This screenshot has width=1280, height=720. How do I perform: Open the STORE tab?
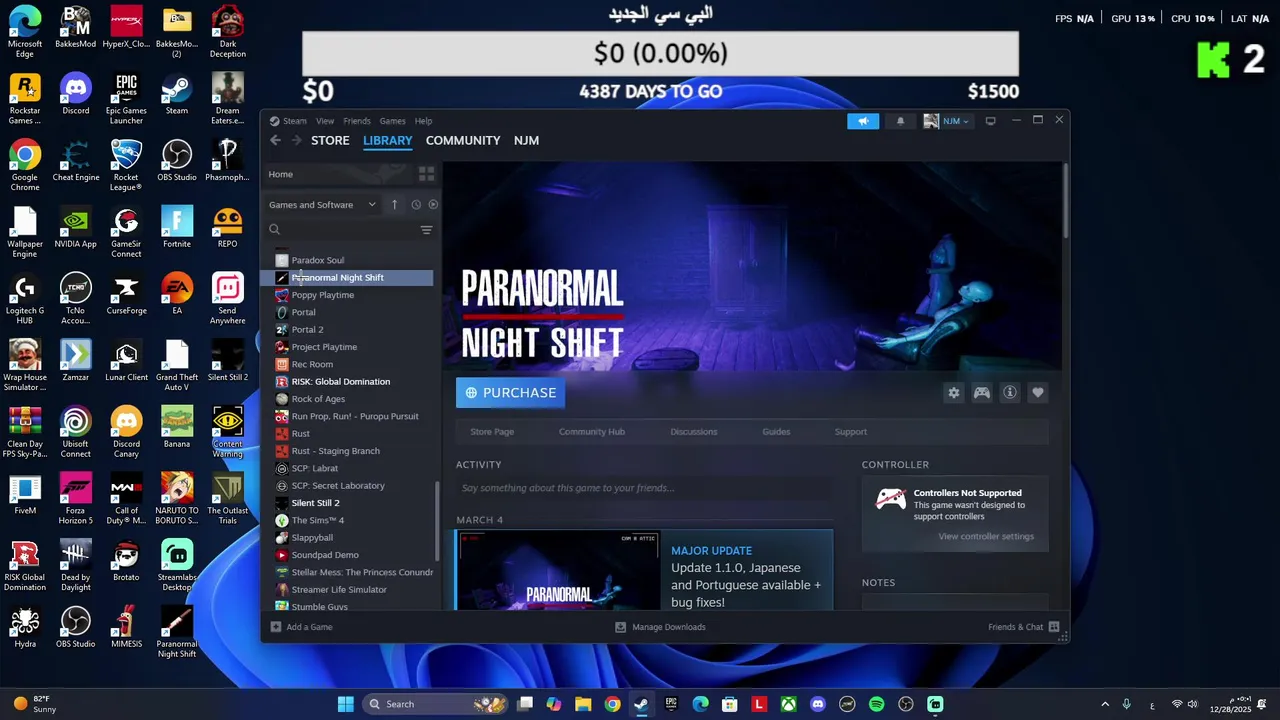coord(330,141)
